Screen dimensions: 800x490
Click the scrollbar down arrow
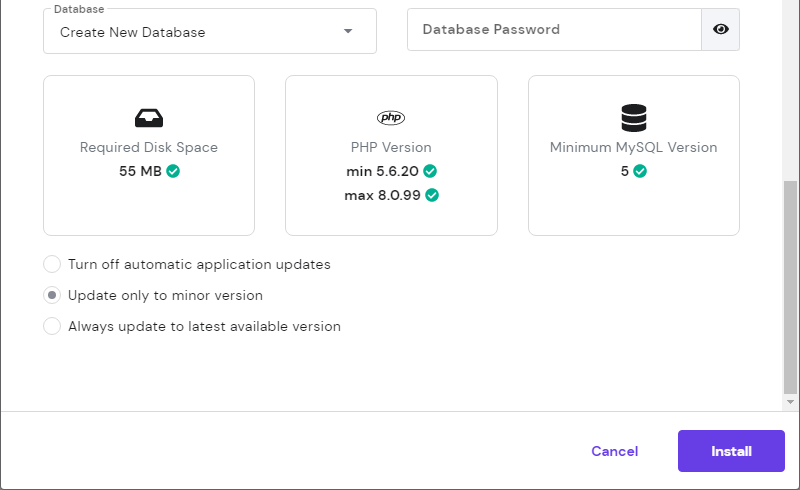pos(791,401)
